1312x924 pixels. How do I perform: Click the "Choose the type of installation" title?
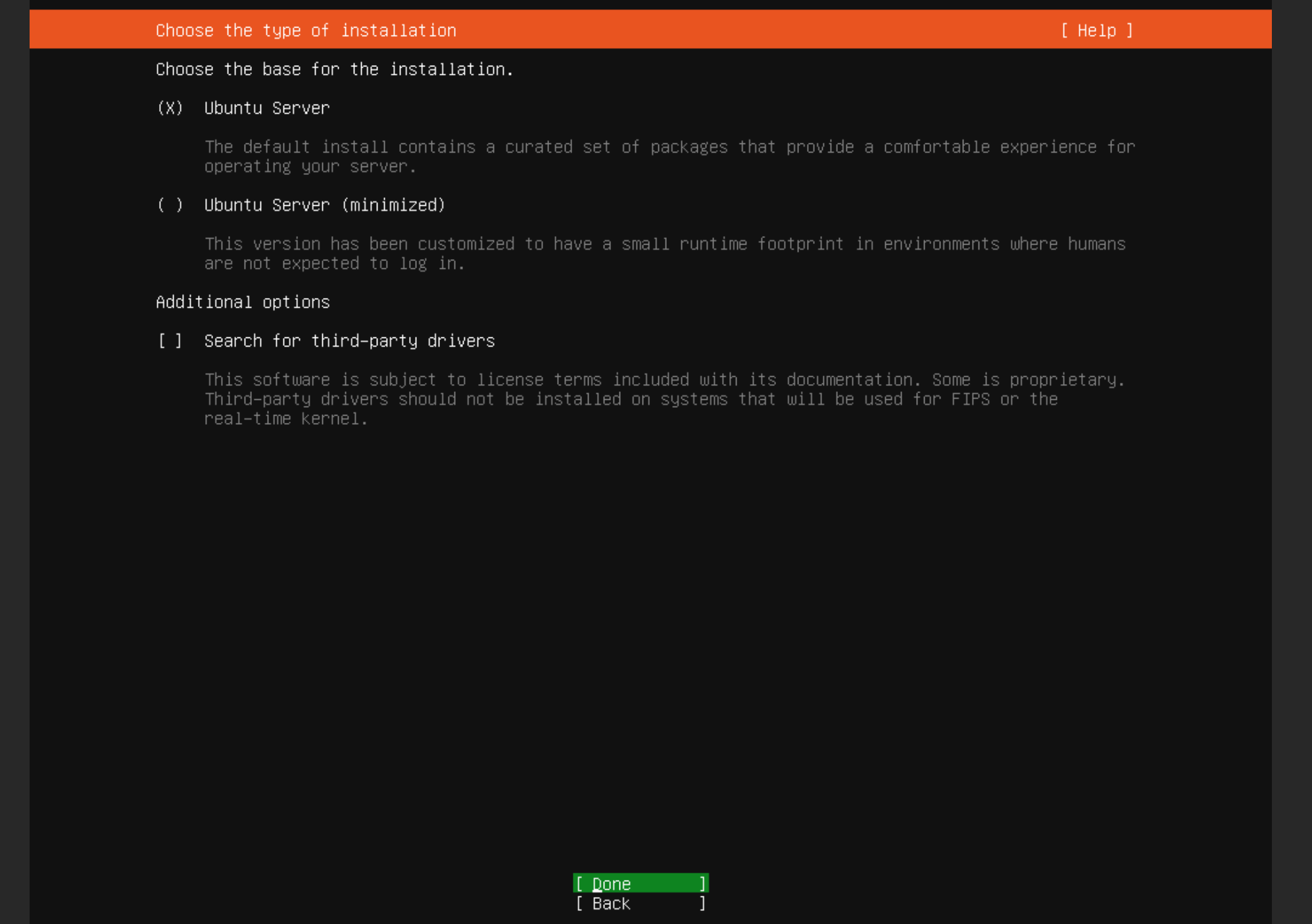coord(306,31)
